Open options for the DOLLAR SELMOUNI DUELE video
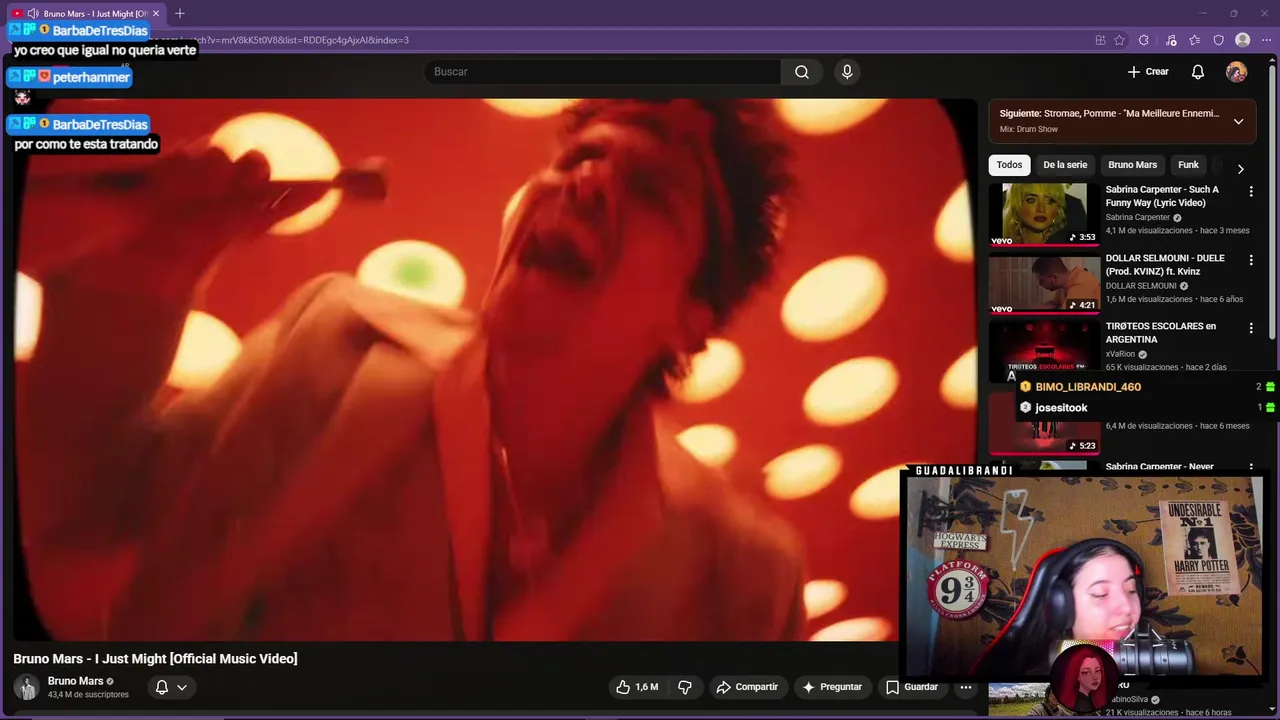Image resolution: width=1280 pixels, height=720 pixels. [x=1250, y=260]
